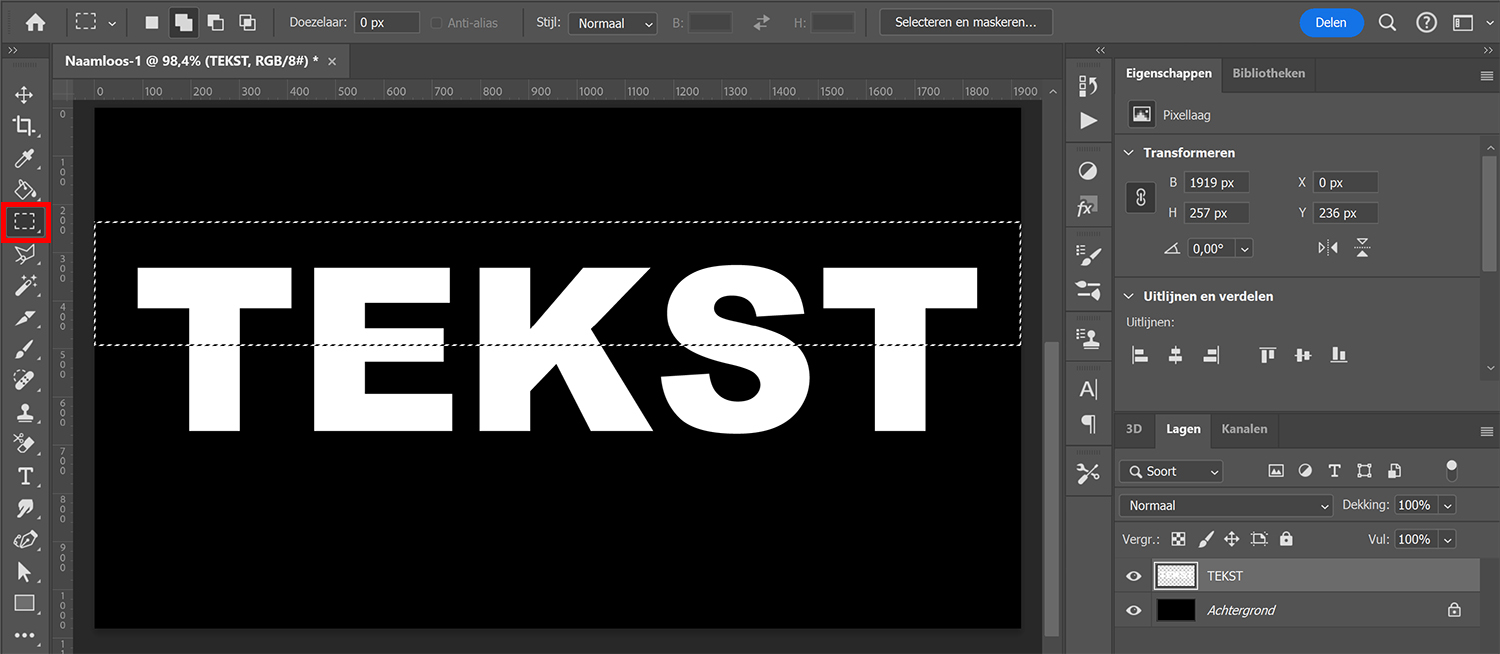
Task: Switch to the Bibliotheken tab
Action: pyautogui.click(x=1268, y=74)
